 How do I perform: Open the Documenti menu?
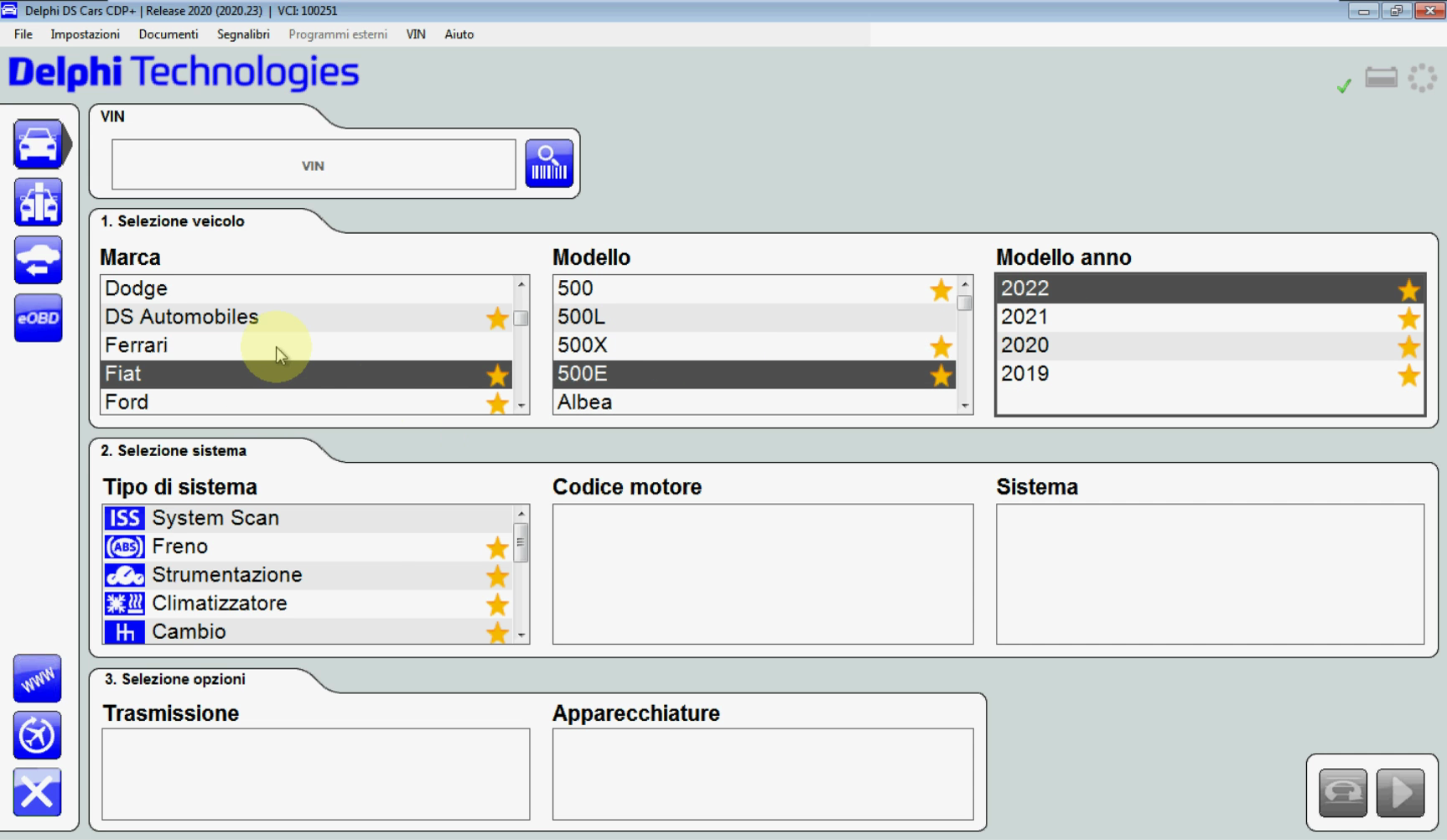click(169, 34)
